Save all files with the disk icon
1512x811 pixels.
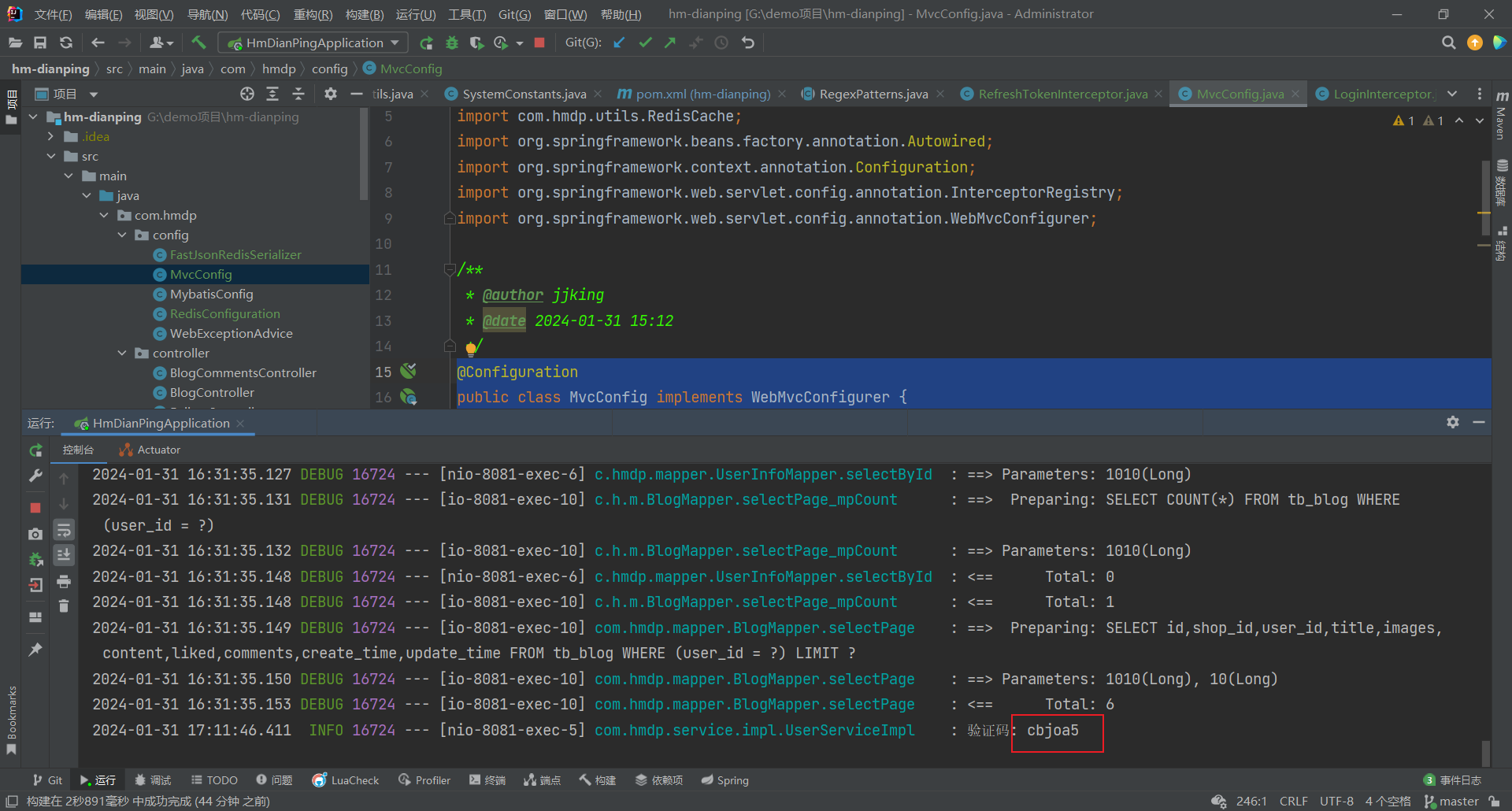(40, 43)
